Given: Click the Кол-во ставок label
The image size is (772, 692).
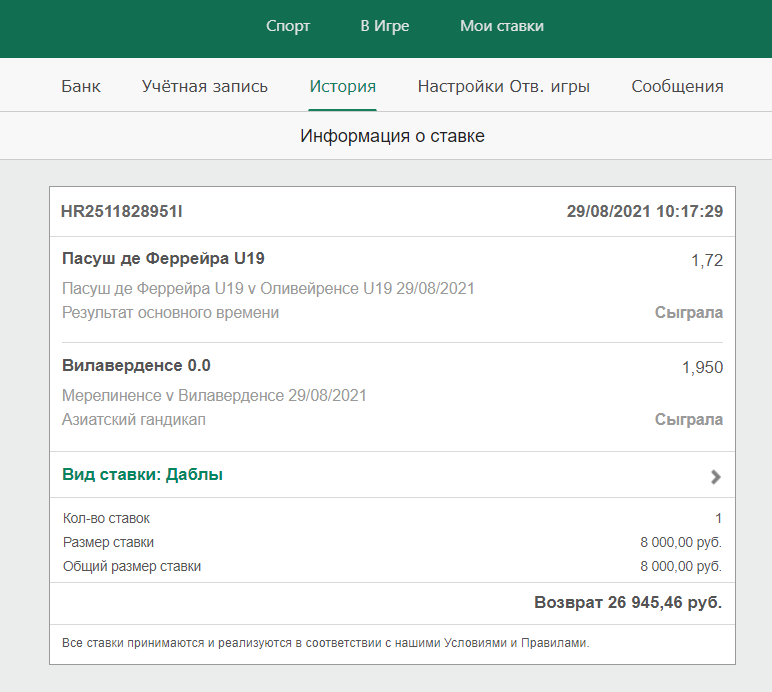Looking at the screenshot, I should [x=106, y=518].
